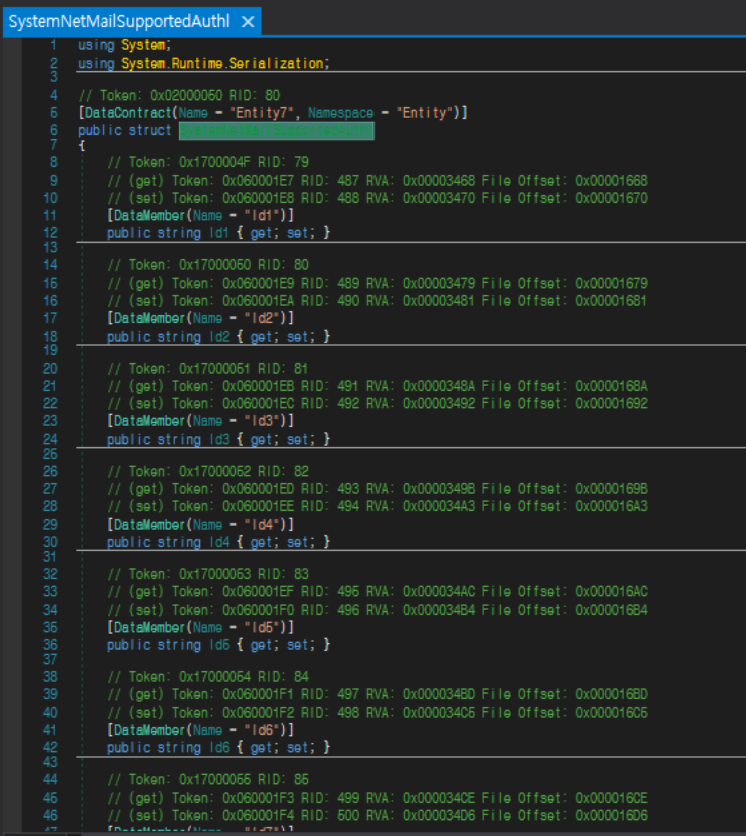The image size is (746, 836).
Task: Click comment 'Token: 0x17000051 RID: 81'
Action: click(207, 369)
